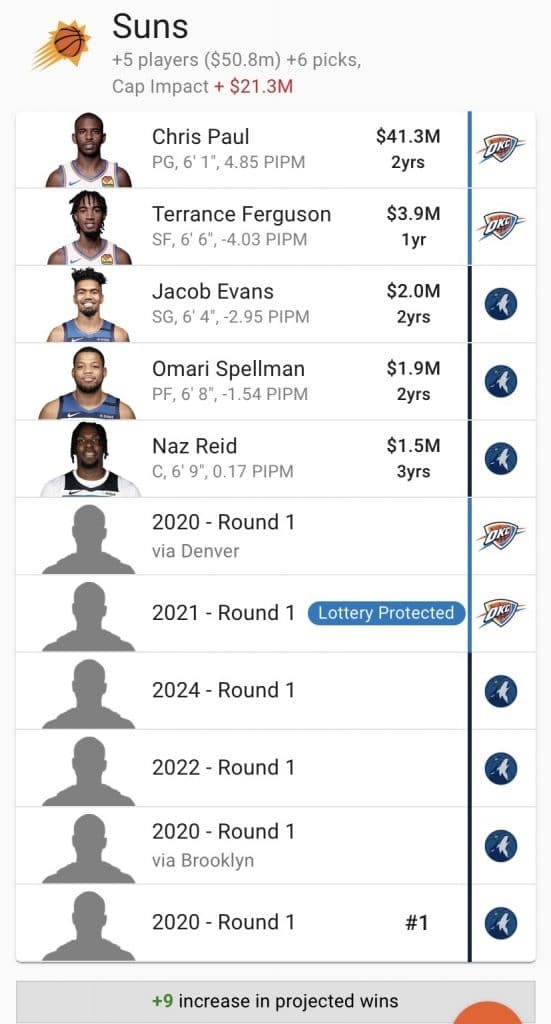Click OKC logo on 2020 via Denver pick
This screenshot has height=1024, width=551.
(x=501, y=536)
